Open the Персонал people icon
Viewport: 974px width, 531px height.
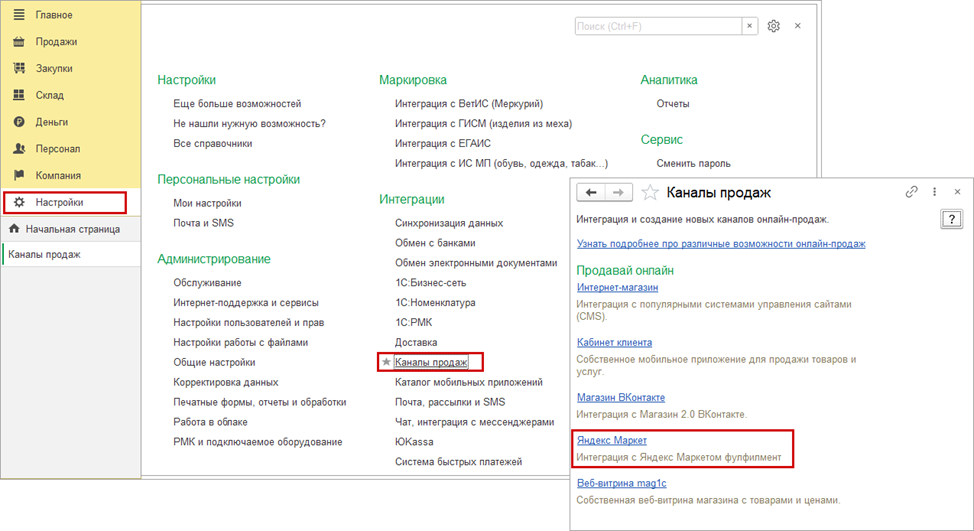point(17,148)
